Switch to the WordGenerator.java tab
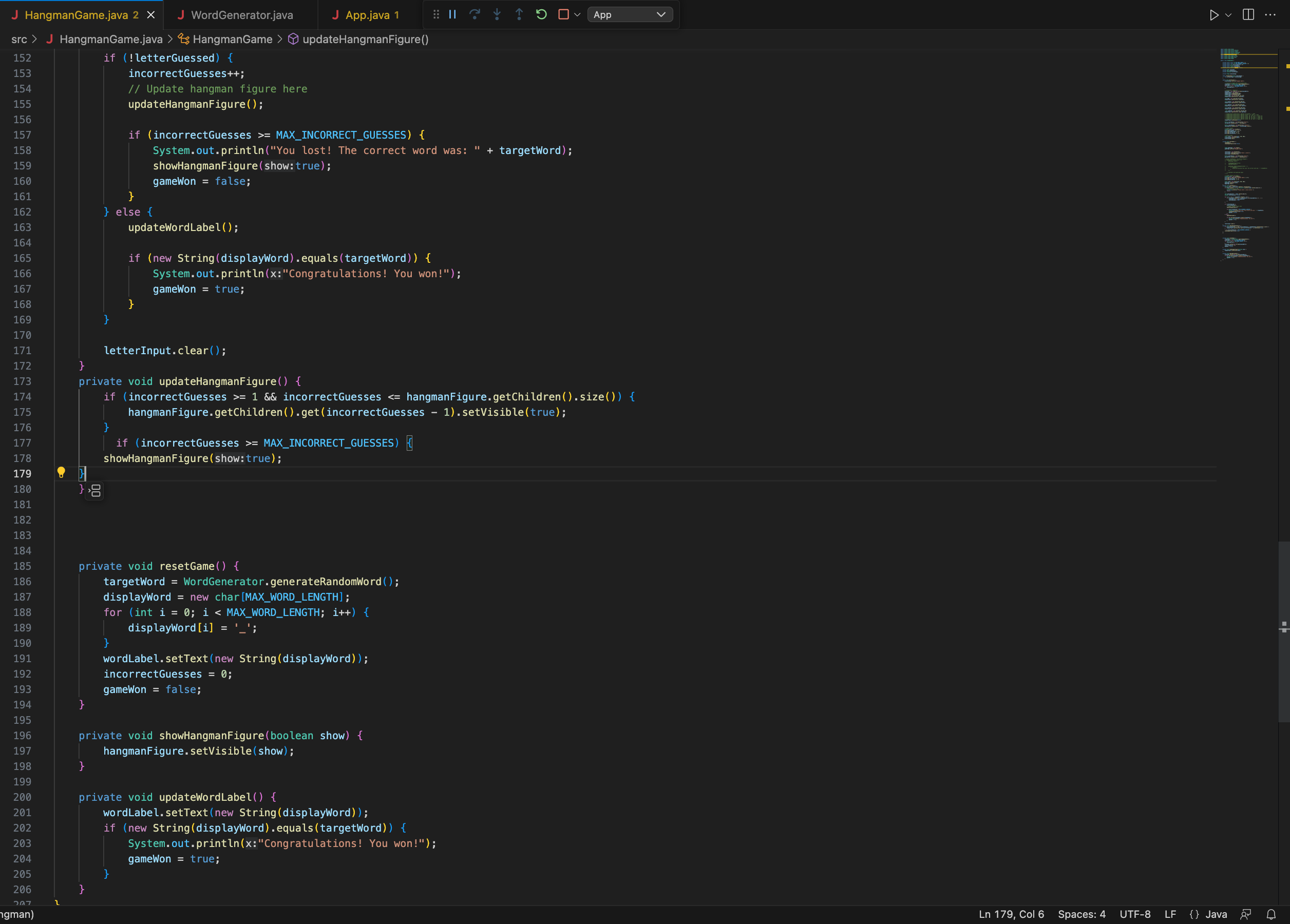 (x=242, y=15)
